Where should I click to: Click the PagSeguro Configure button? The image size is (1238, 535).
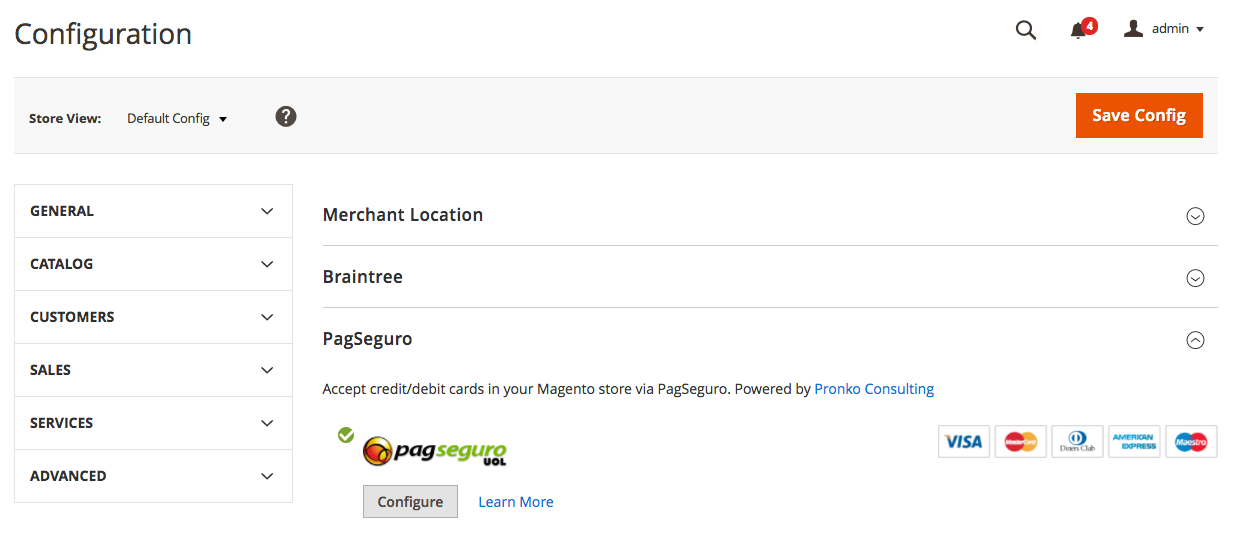point(410,502)
